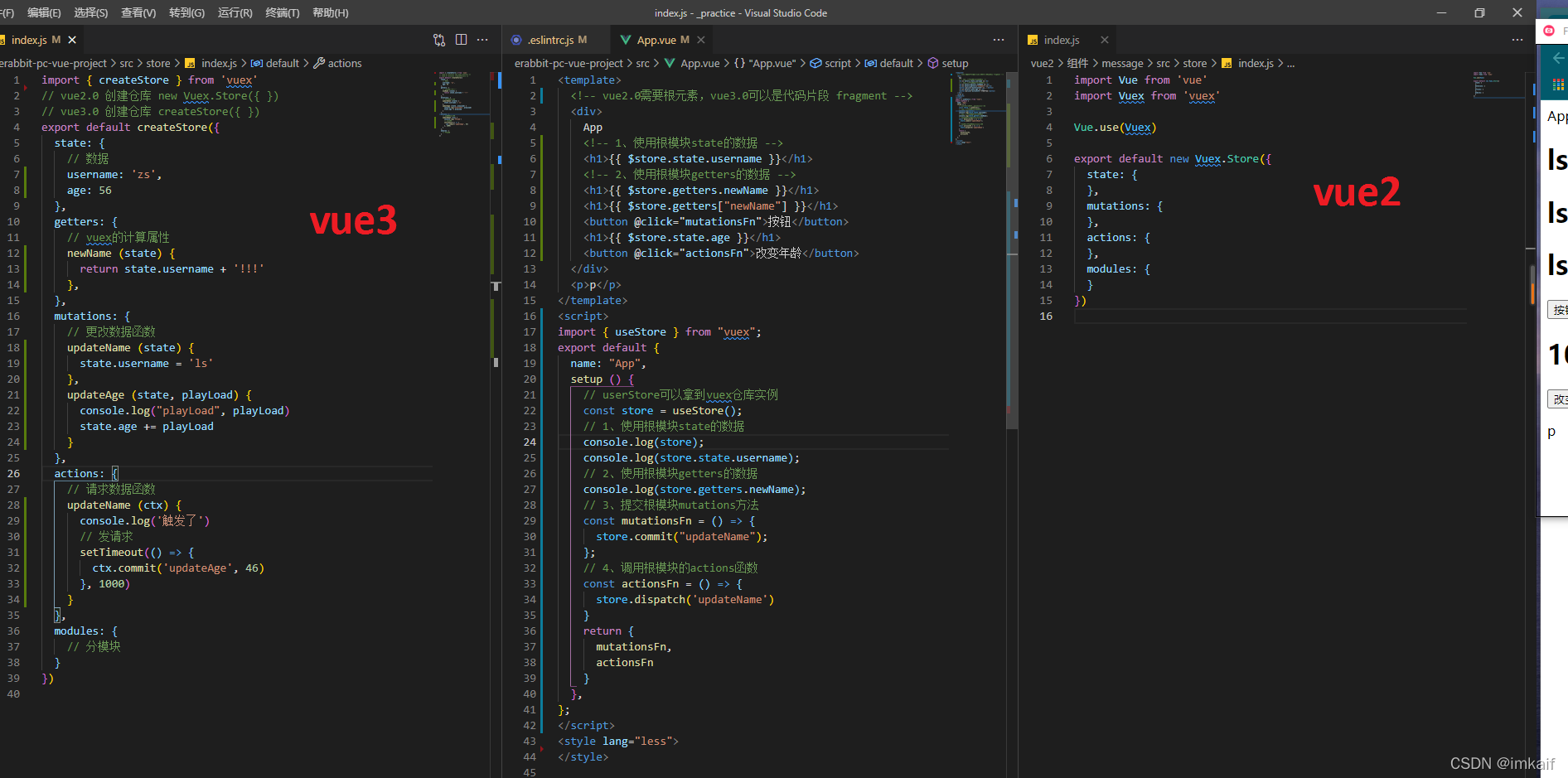This screenshot has width=1568, height=778.
Task: Open the 查看(V) menu
Action: [138, 12]
